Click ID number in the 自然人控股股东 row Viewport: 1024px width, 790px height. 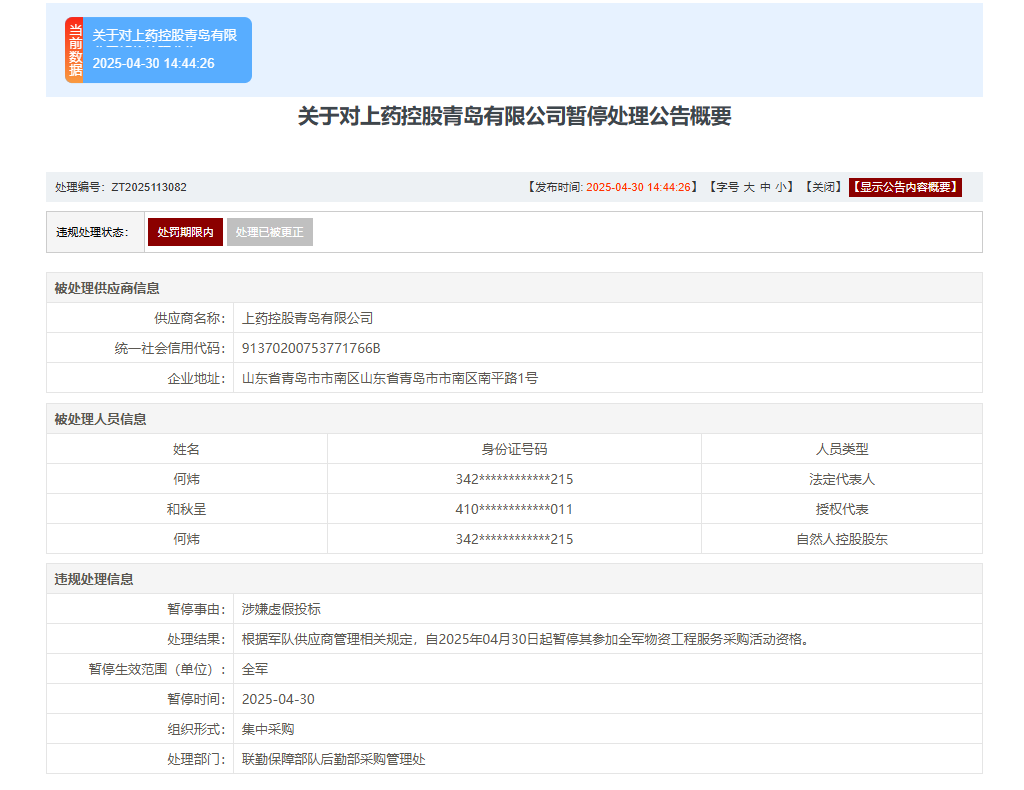pyautogui.click(x=515, y=539)
